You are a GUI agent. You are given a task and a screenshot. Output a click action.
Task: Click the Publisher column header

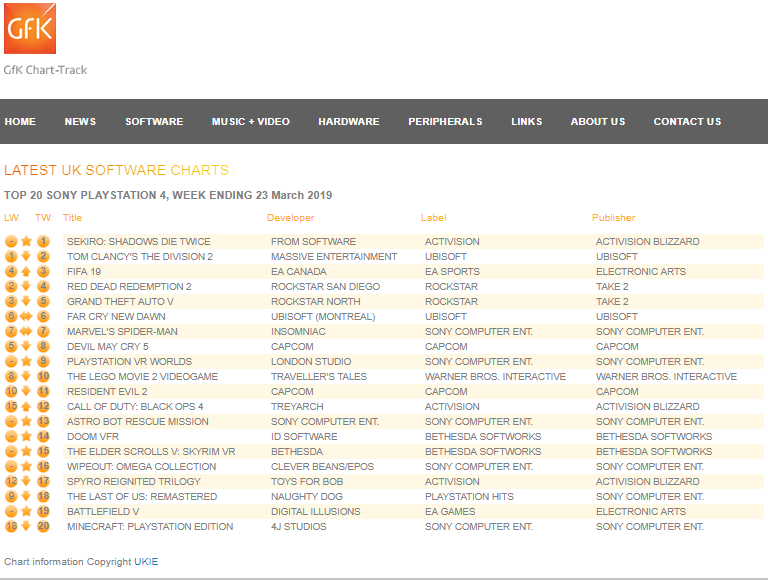613,218
